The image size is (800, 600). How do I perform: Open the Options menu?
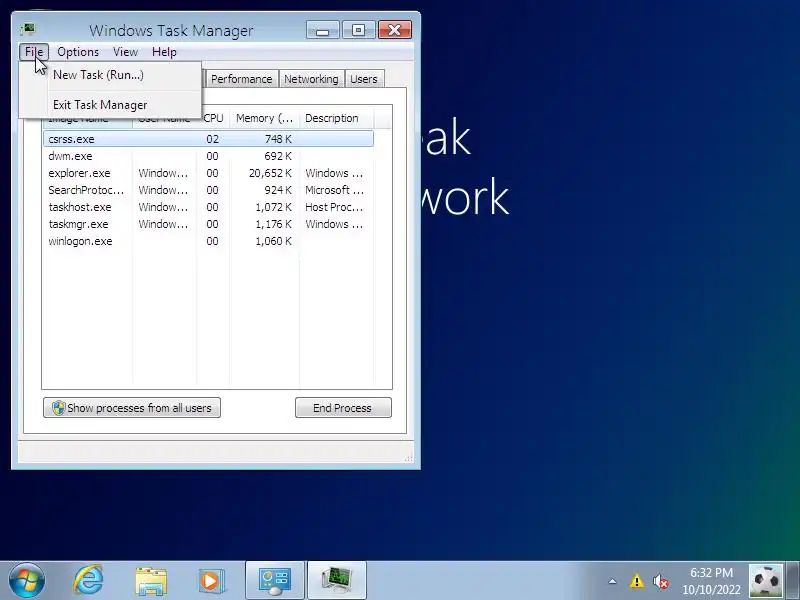click(78, 52)
